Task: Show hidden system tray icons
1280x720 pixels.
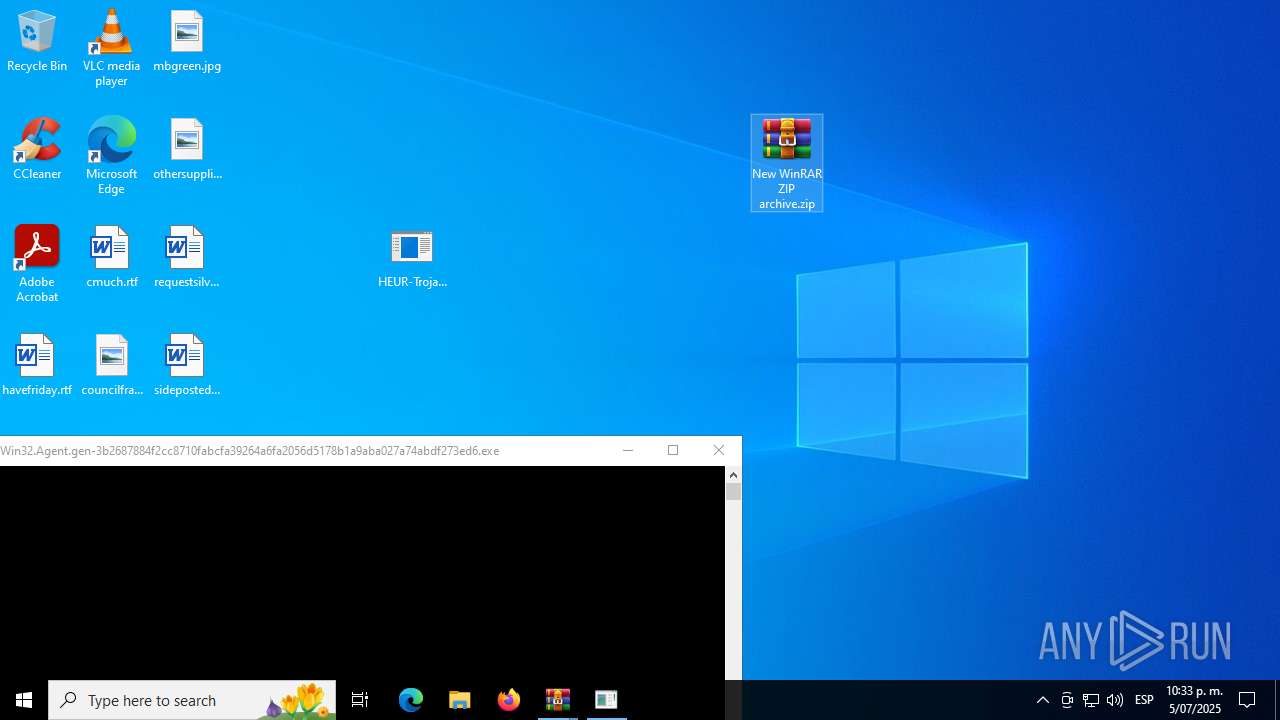Action: 1043,700
